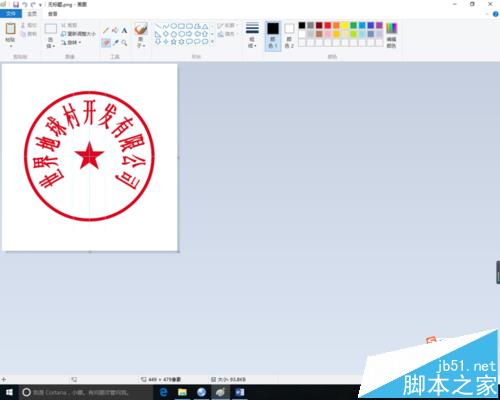Viewport: 500px width, 400px height.
Task: Choose the Five-point star shape
Action: click(x=174, y=42)
